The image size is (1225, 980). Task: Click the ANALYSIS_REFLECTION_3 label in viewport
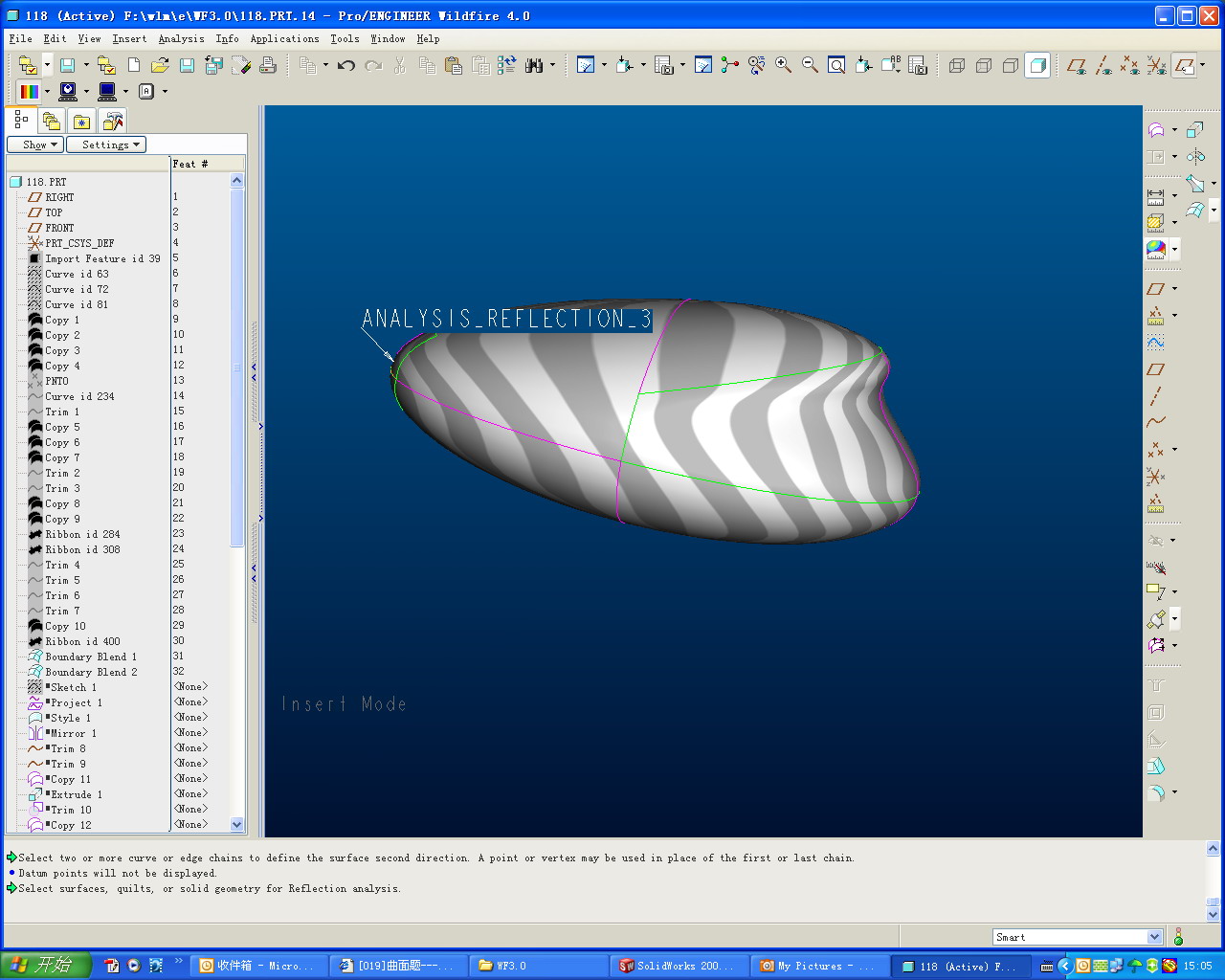[x=507, y=319]
